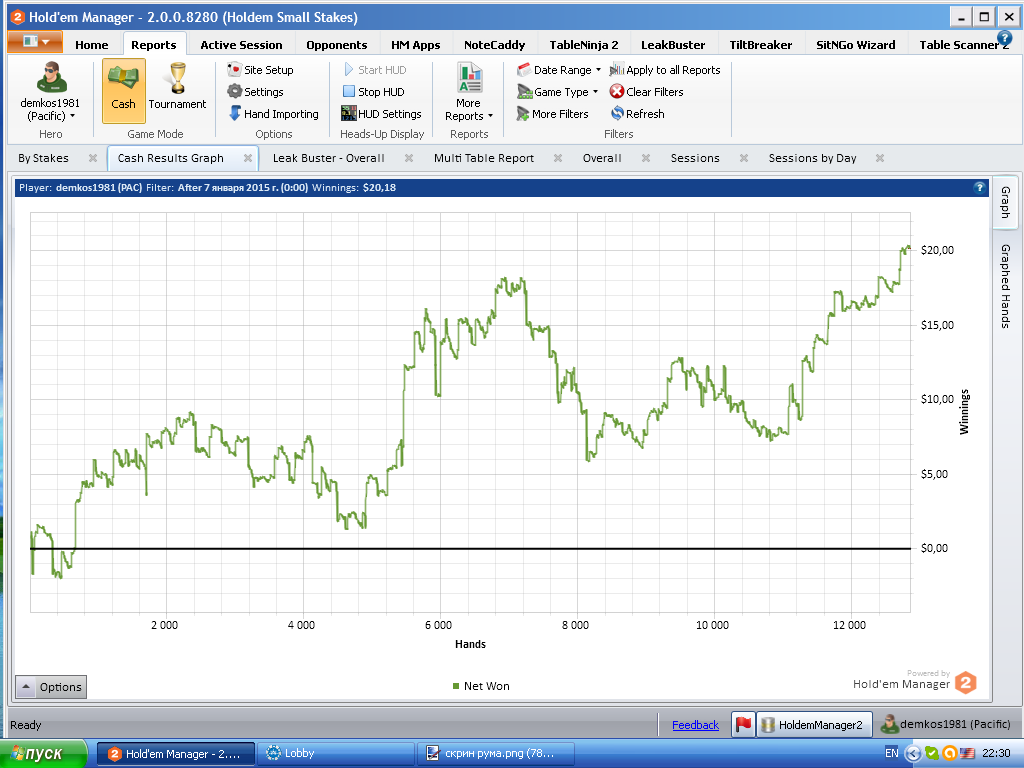Image resolution: width=1024 pixels, height=768 pixels.
Task: Expand the demkos1981 (Pacific) hero dropdown
Action: tap(72, 116)
